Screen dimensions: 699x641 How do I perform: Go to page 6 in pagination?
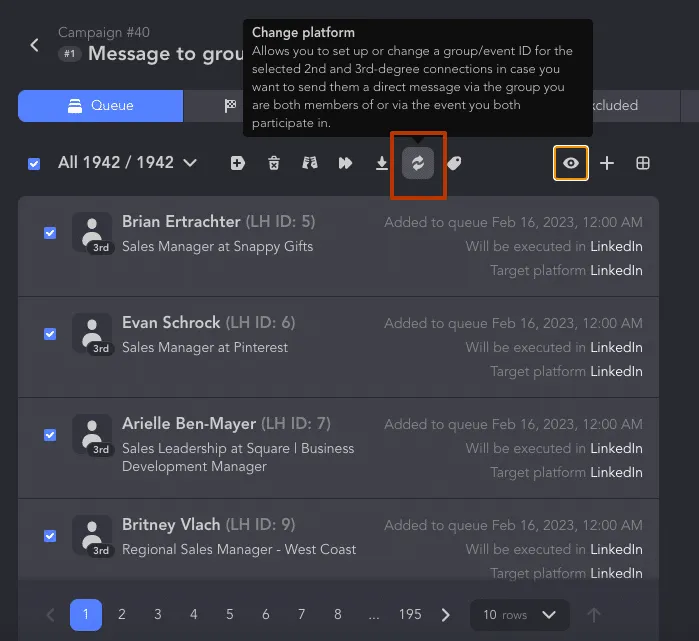pyautogui.click(x=266, y=615)
